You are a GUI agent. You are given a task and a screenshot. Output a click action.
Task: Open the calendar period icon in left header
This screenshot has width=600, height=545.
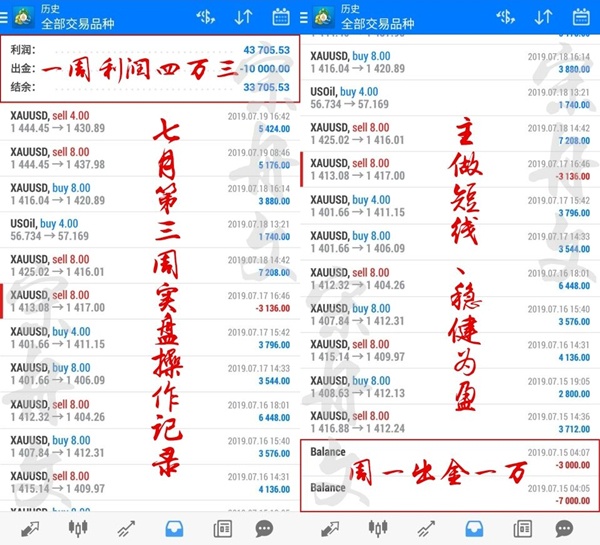click(x=281, y=17)
